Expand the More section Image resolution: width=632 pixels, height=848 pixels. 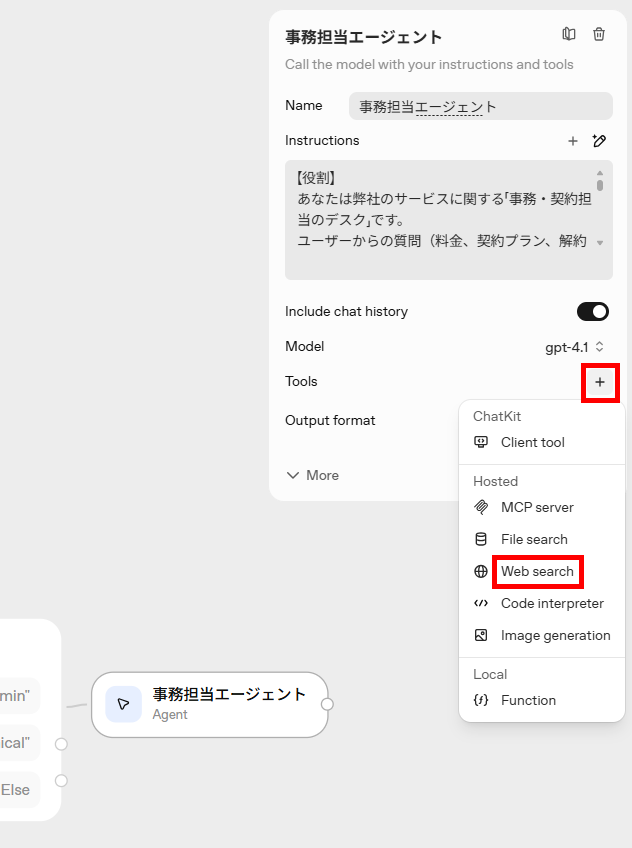coord(313,475)
